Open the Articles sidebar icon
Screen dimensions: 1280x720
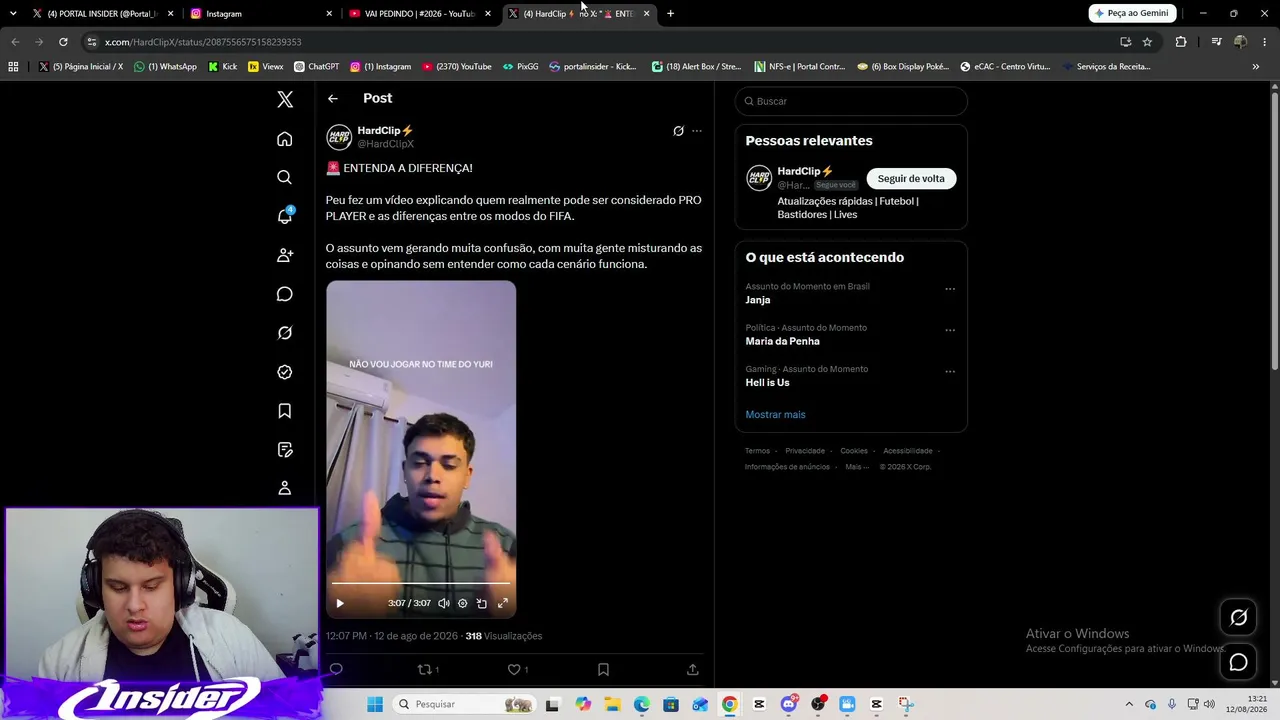coord(285,450)
